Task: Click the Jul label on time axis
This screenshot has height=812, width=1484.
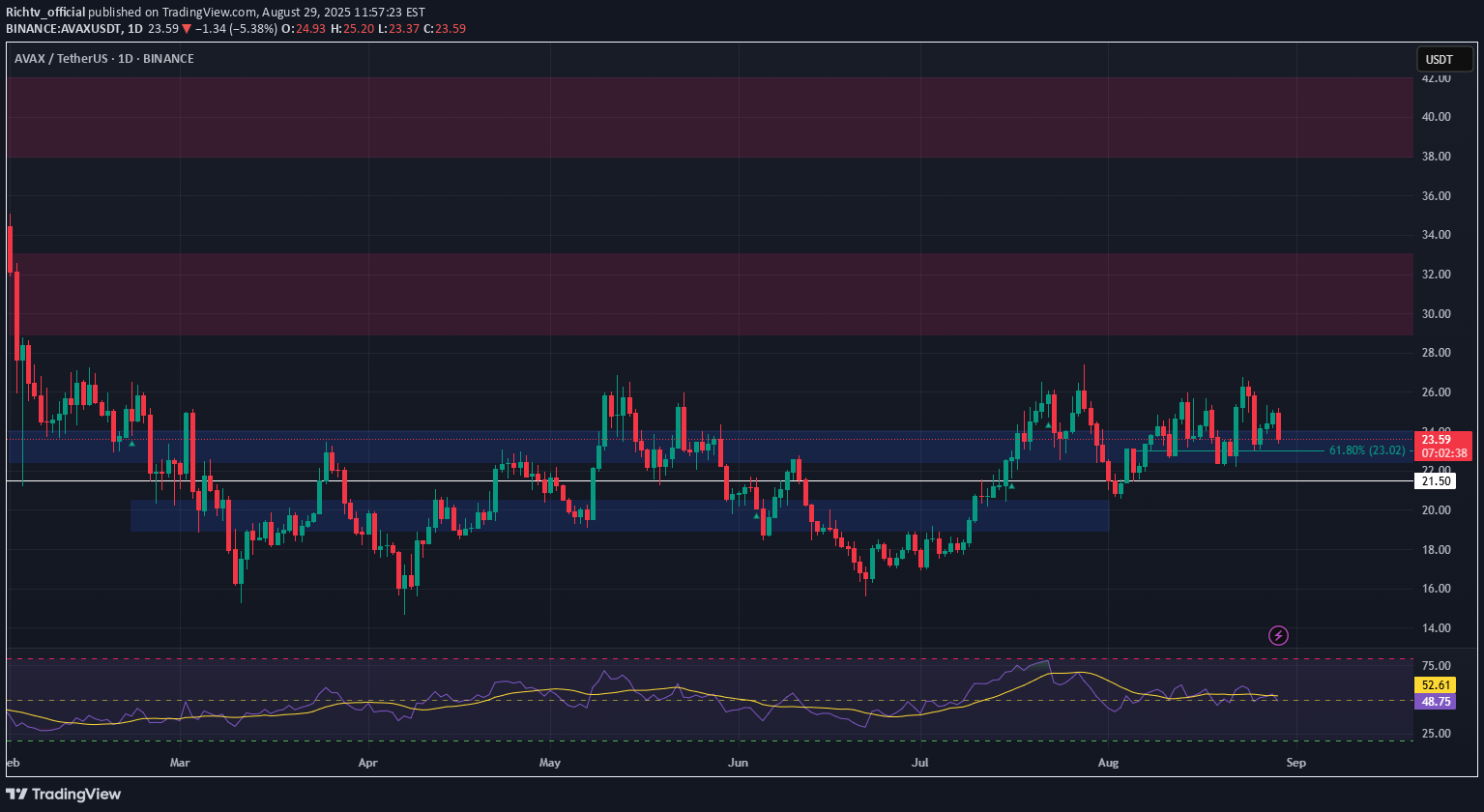Action: pyautogui.click(x=919, y=763)
